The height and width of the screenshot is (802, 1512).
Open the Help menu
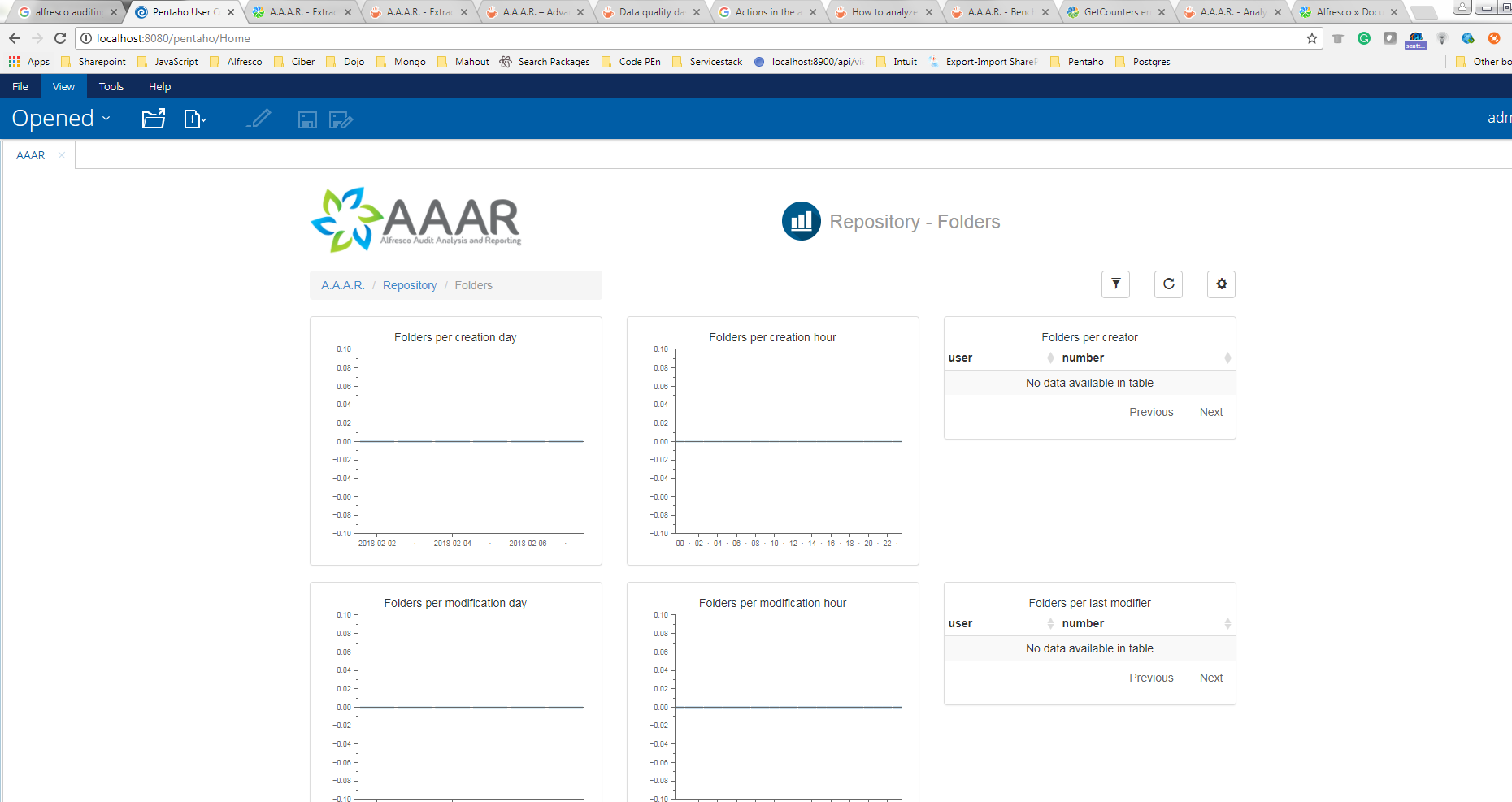pyautogui.click(x=159, y=87)
